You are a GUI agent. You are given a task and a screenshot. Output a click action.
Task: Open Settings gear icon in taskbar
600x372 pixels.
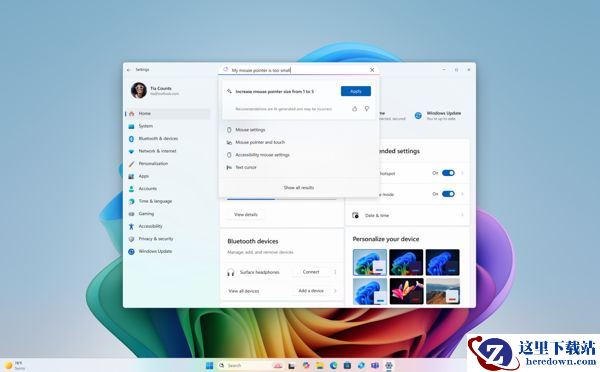click(389, 365)
